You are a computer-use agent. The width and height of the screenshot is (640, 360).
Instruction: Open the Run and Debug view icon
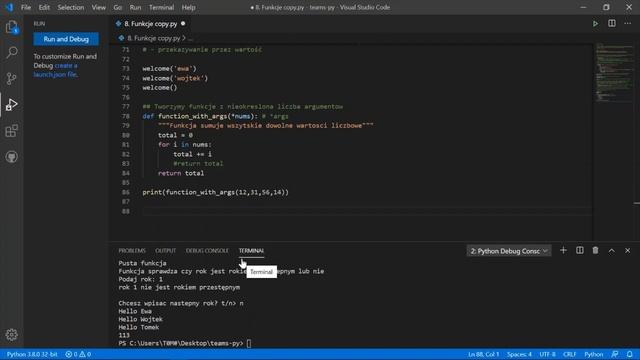[x=11, y=105]
